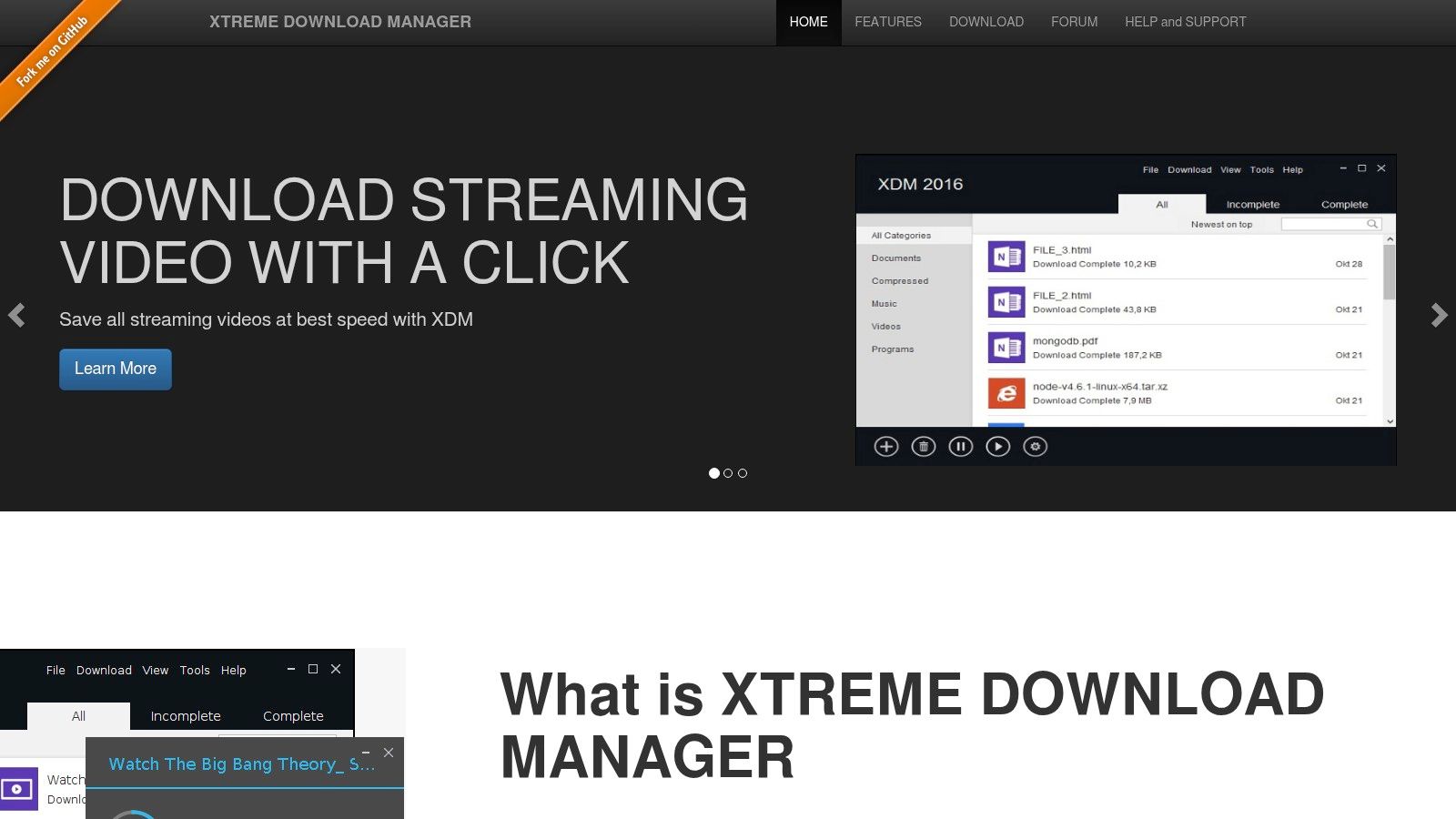Switch to Incomplete tab in lower-left XDM screenshot
1456x819 pixels.
pos(186,716)
